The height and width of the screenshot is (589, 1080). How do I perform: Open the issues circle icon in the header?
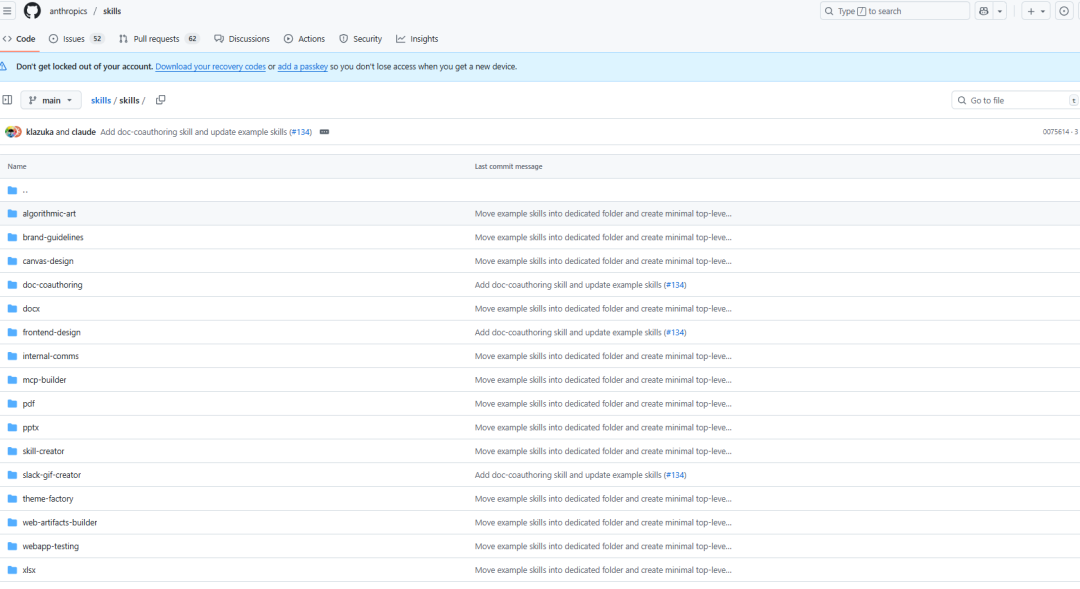click(1064, 11)
